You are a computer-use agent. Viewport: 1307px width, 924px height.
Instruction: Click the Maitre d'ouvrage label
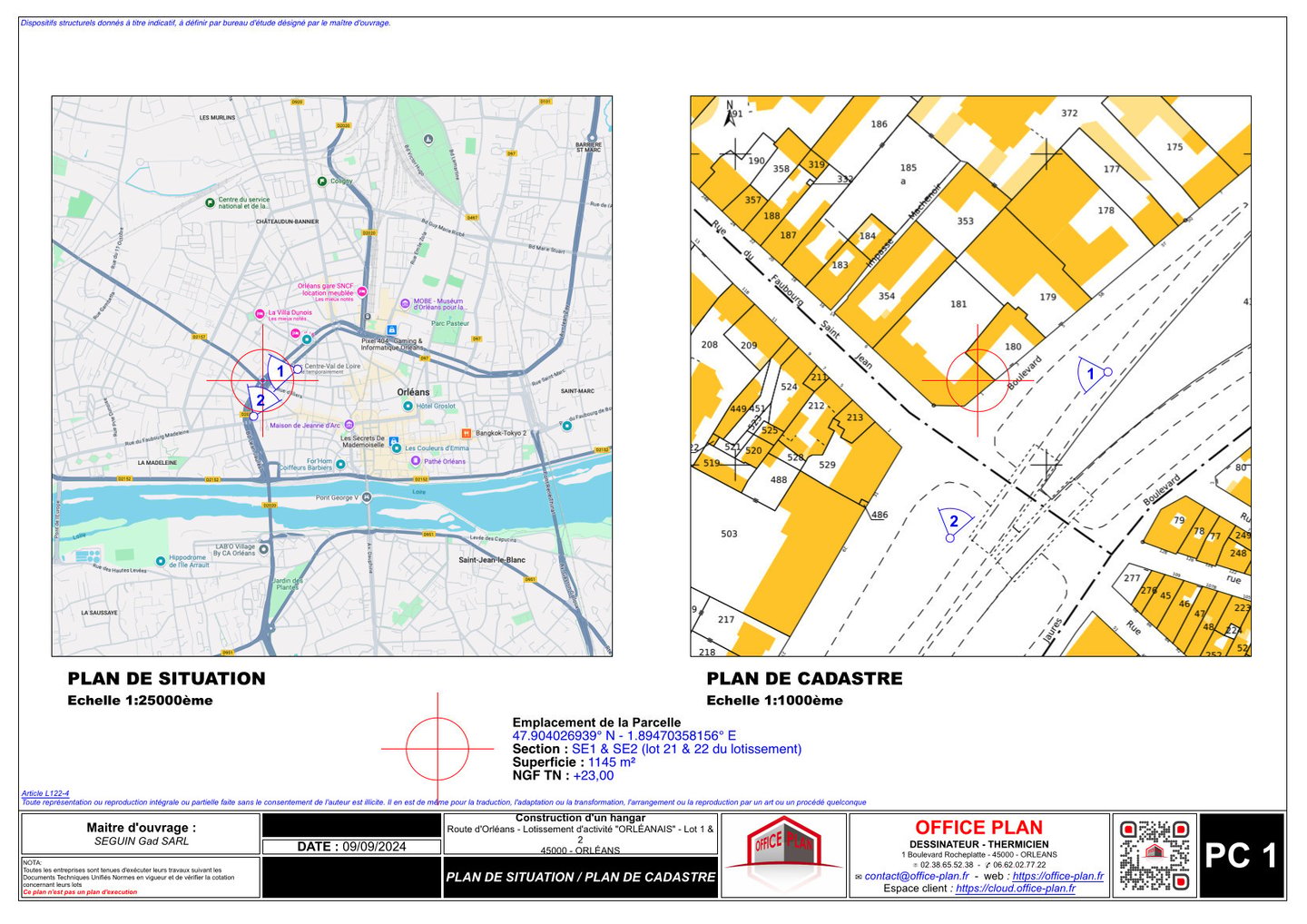[x=141, y=828]
